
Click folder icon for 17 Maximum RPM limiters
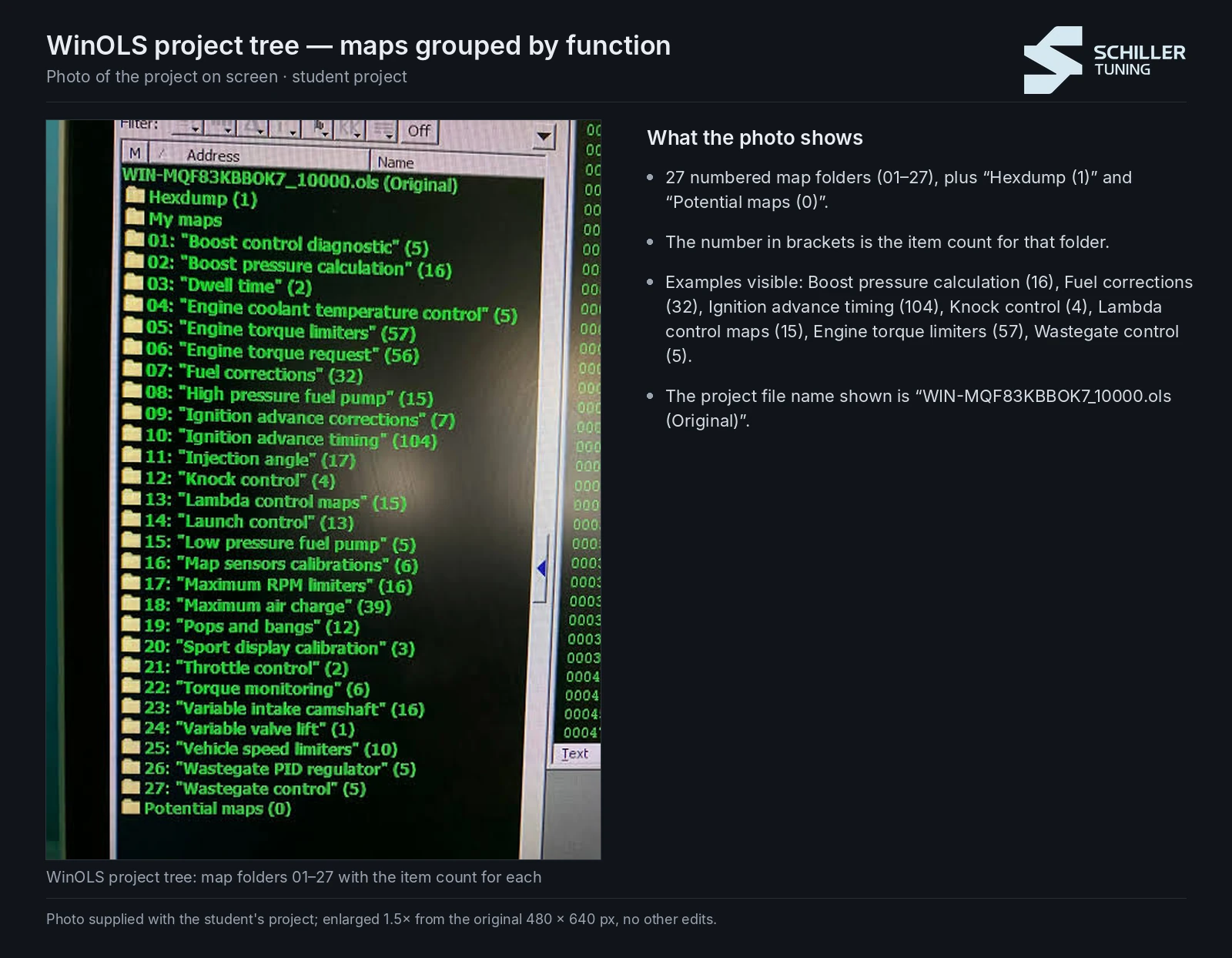click(x=132, y=583)
